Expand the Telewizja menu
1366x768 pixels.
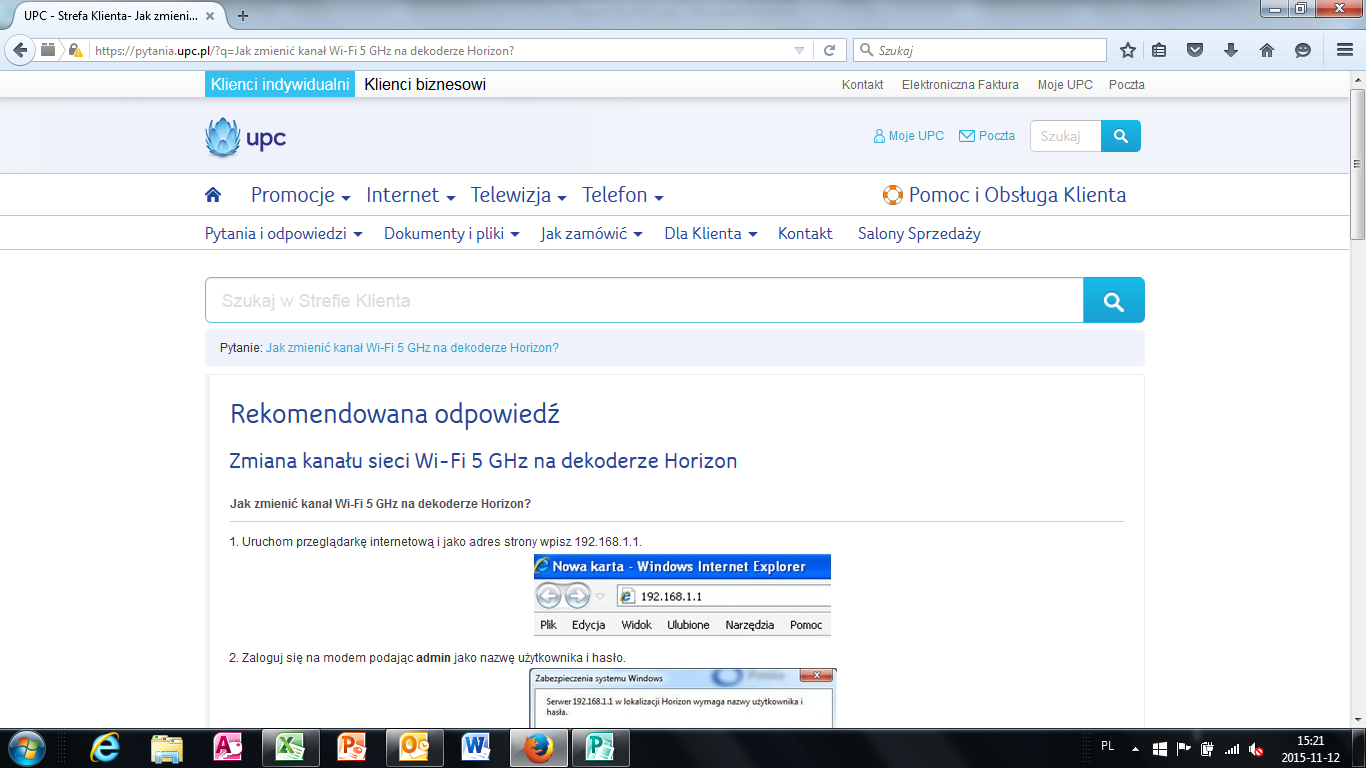(519, 195)
